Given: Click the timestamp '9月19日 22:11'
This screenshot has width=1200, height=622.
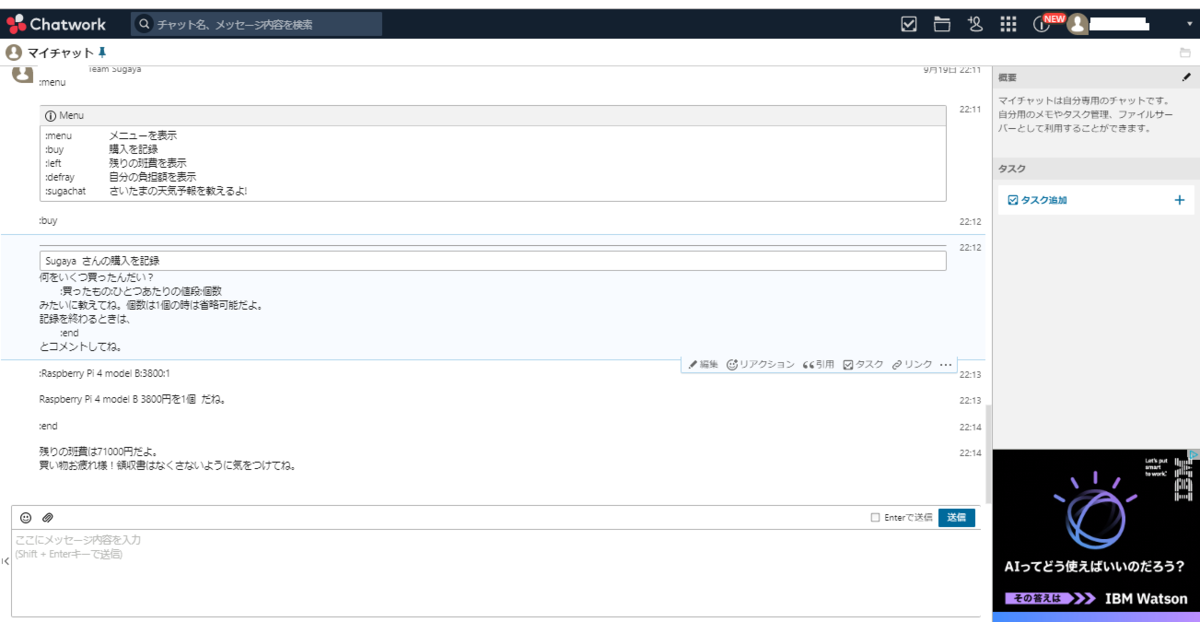Looking at the screenshot, I should point(952,70).
